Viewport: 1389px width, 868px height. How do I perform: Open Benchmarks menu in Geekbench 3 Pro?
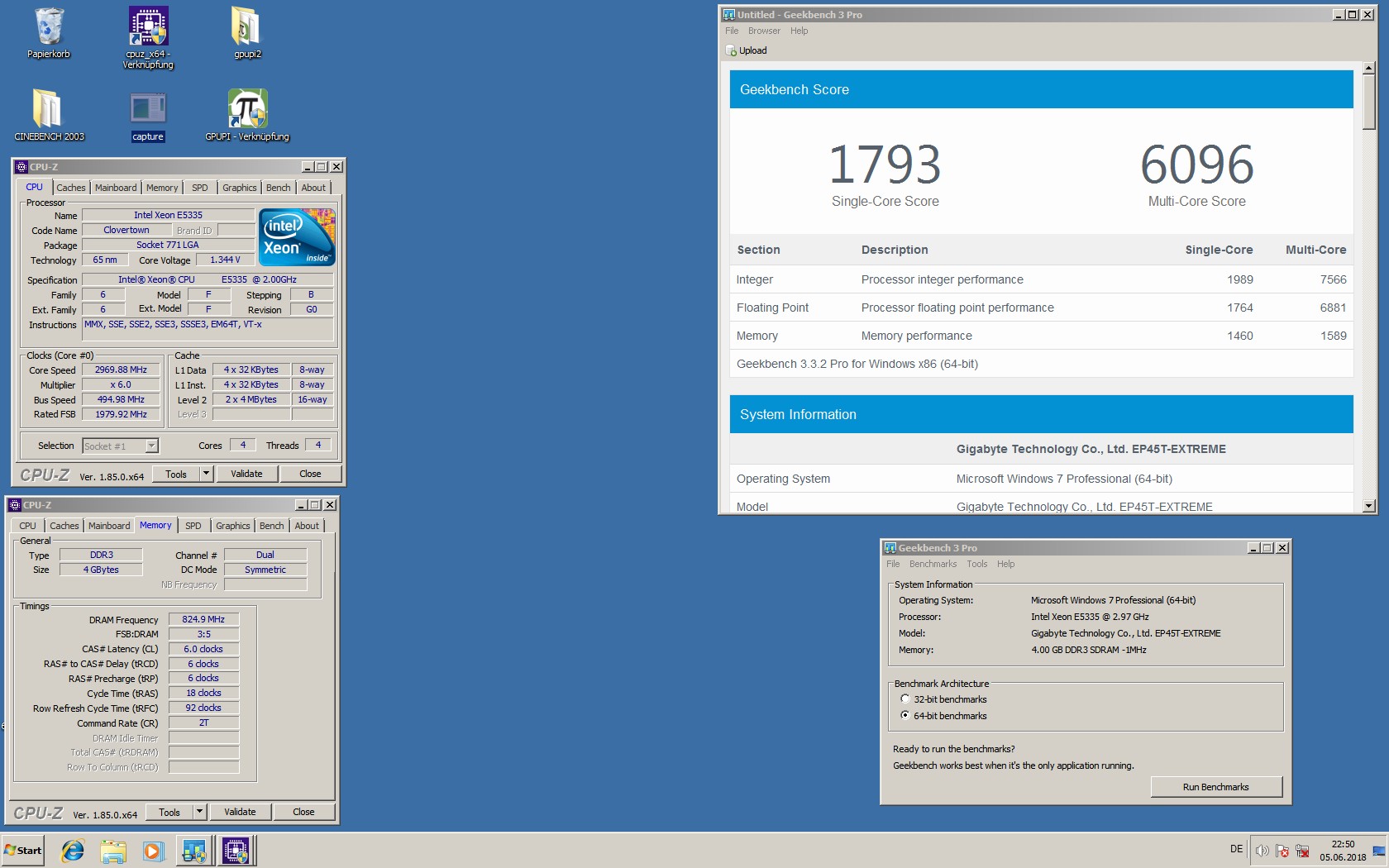[x=933, y=564]
